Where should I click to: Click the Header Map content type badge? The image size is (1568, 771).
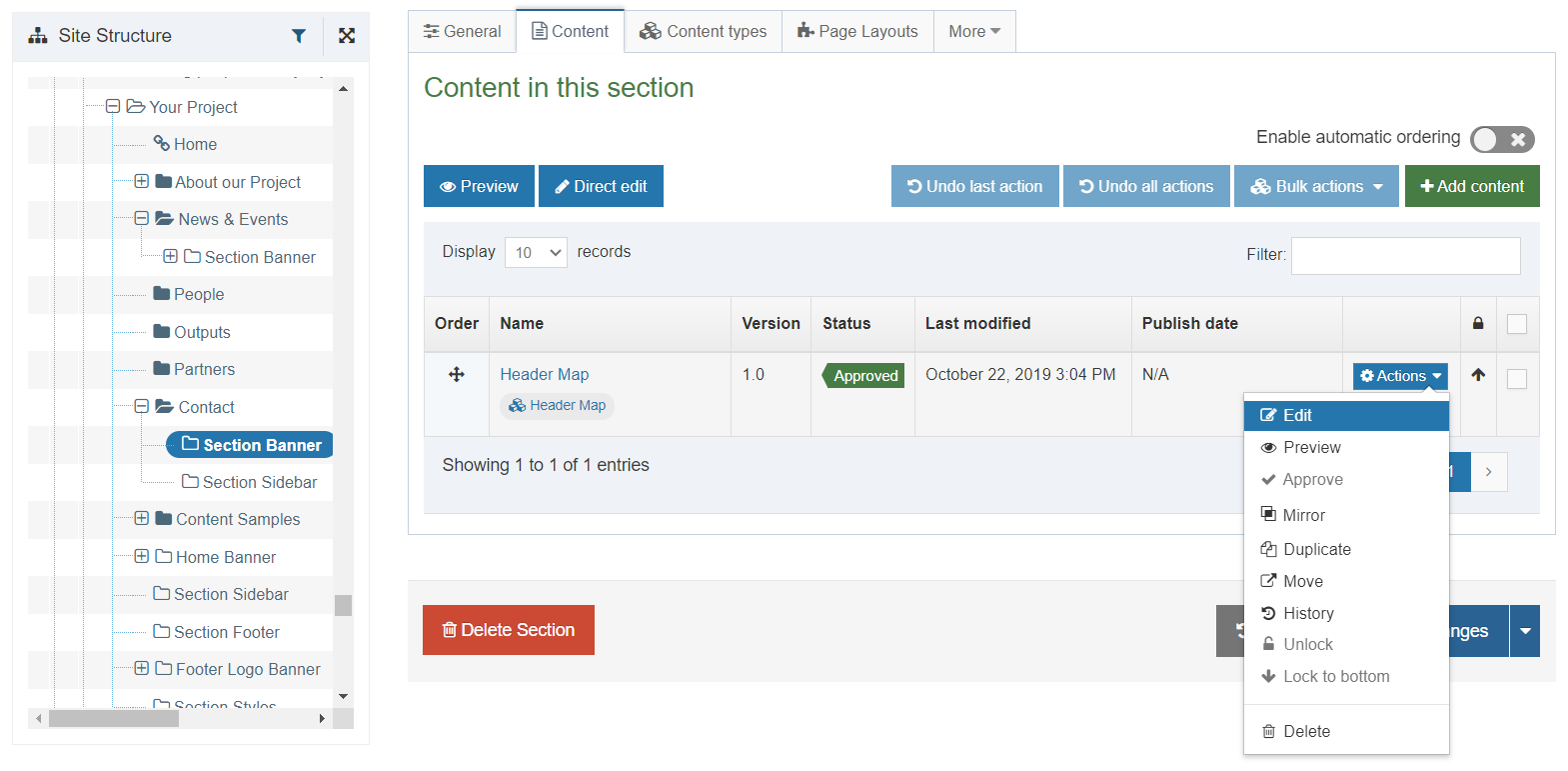(x=558, y=405)
